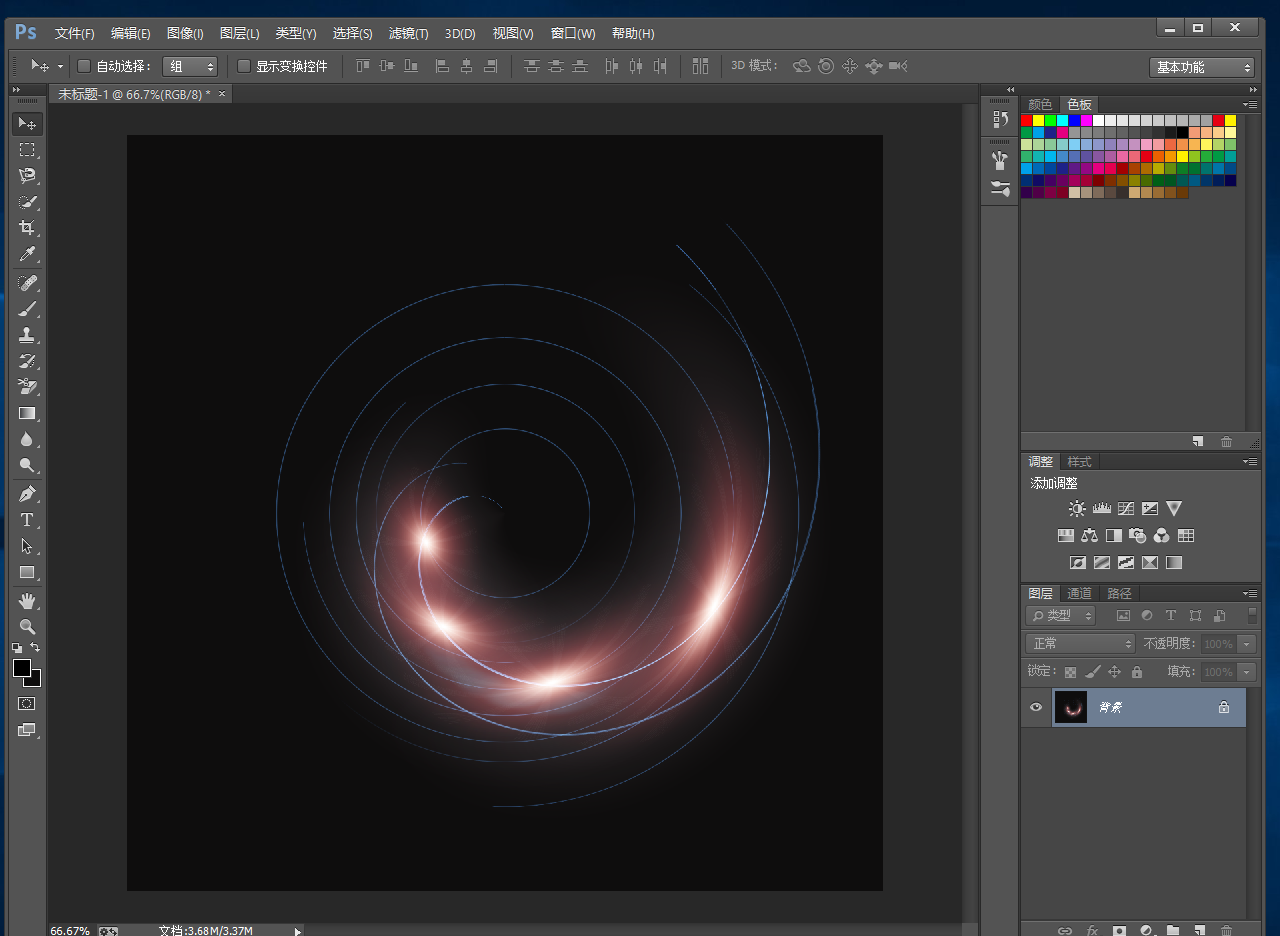1280x936 pixels.
Task: Switch to the 通道 tab
Action: [1079, 593]
